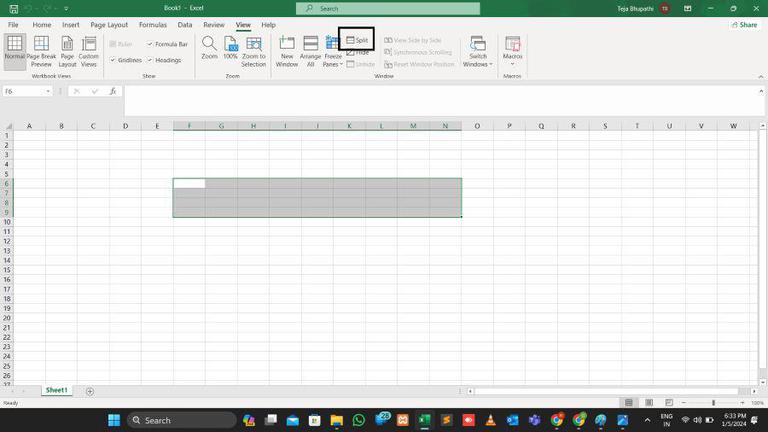
Task: Switch to Page Layout view button
Action: 68,51
